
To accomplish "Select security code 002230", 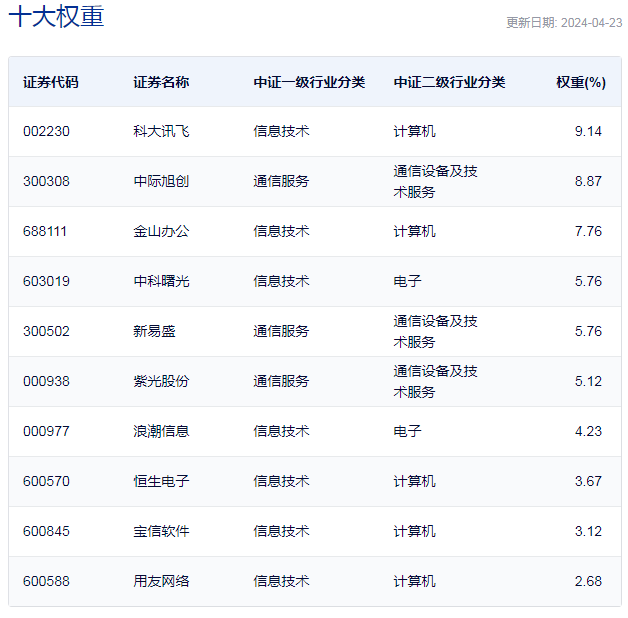I will pyautogui.click(x=46, y=131).
